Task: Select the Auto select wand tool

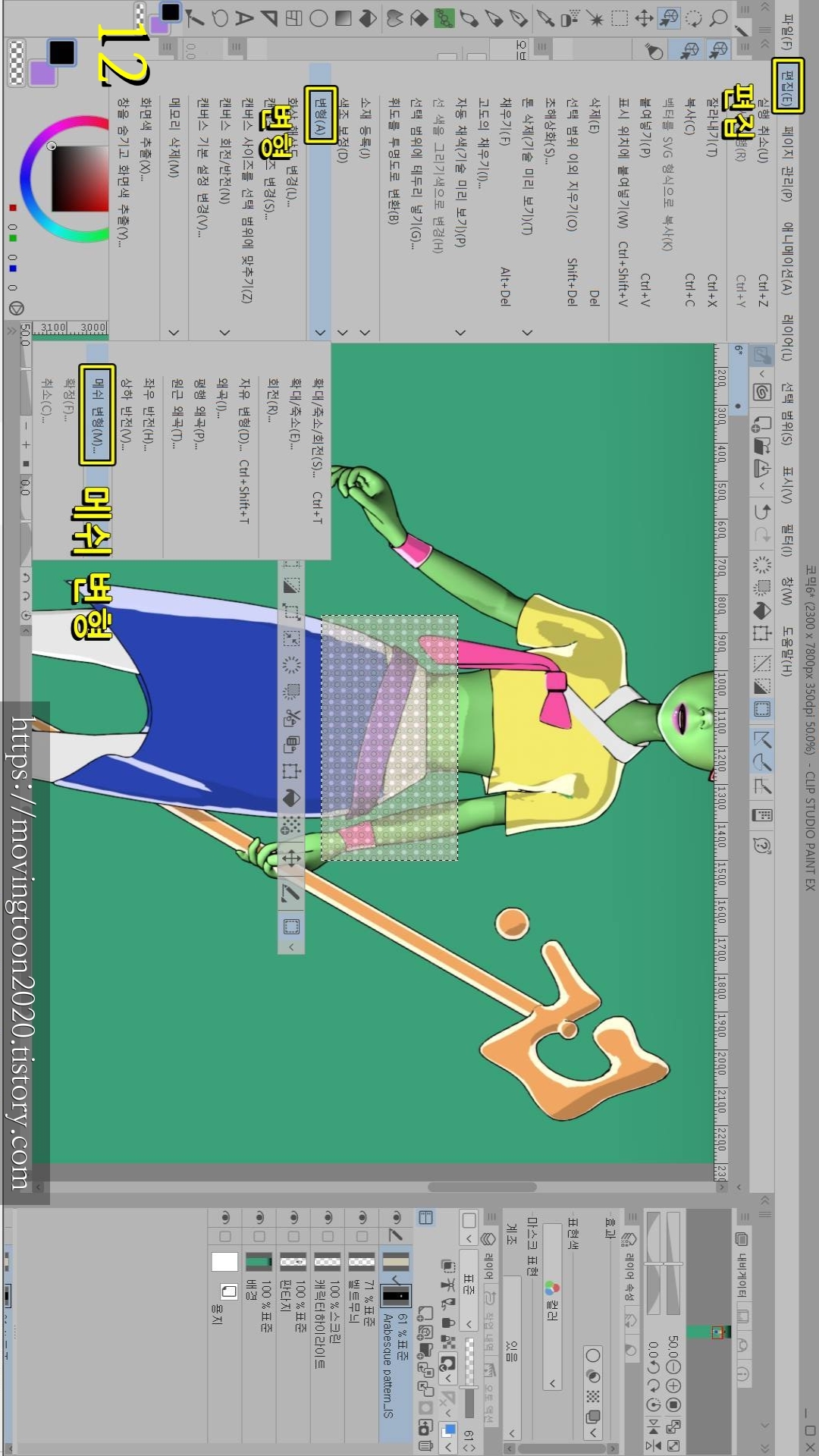Action: (595, 18)
